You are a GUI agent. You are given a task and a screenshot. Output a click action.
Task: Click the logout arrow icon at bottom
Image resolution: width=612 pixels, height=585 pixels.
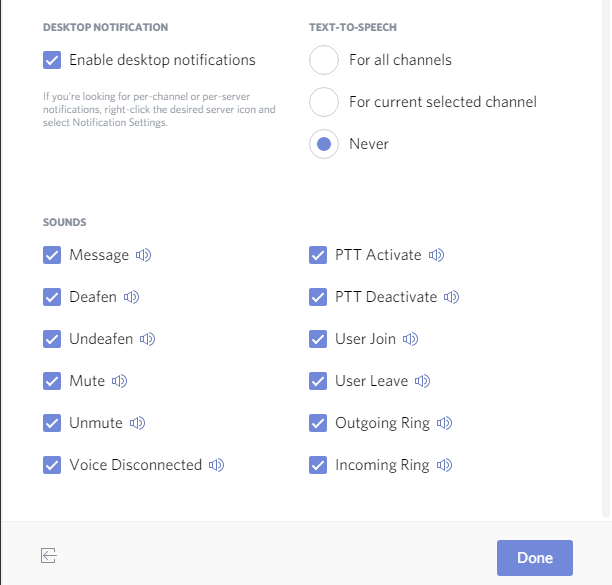(x=49, y=555)
